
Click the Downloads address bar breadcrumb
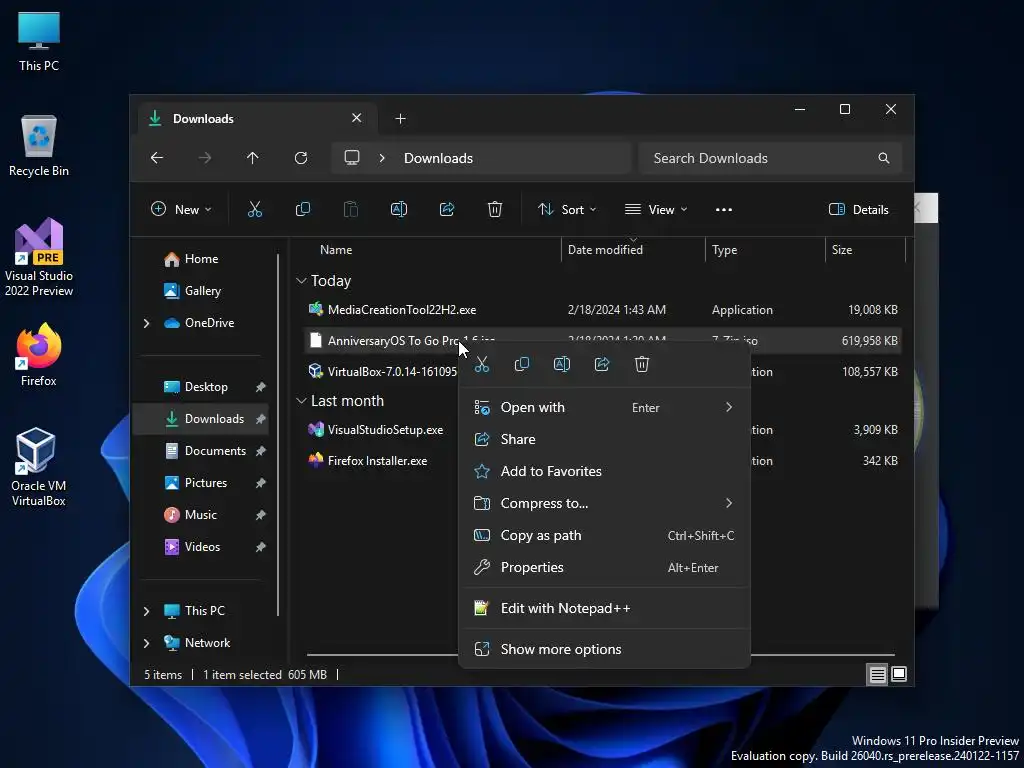coord(438,158)
